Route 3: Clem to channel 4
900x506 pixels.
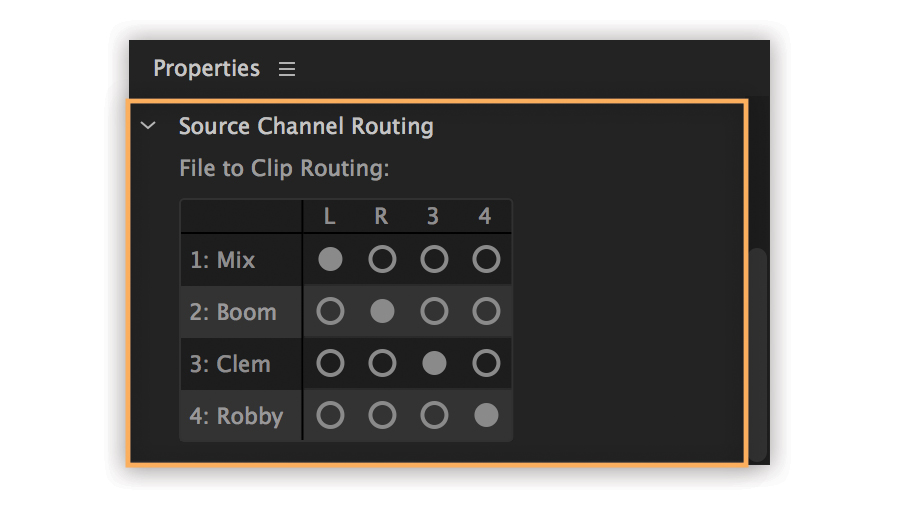pyautogui.click(x=486, y=364)
